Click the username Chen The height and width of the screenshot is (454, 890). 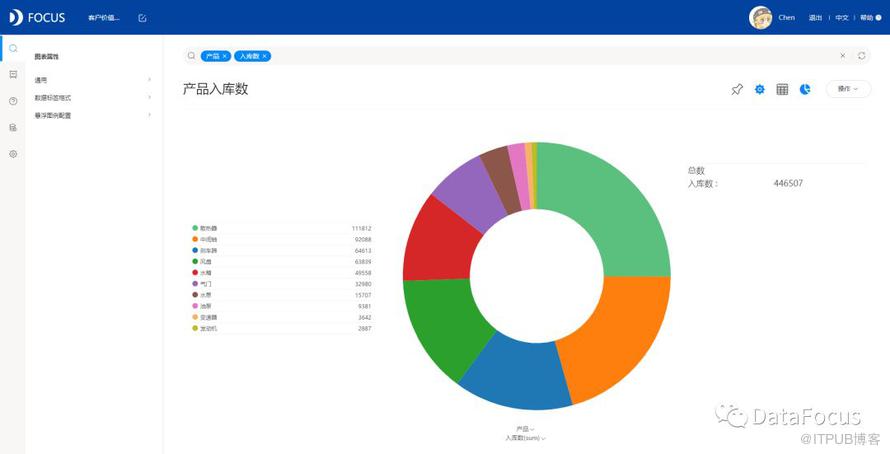pos(787,18)
